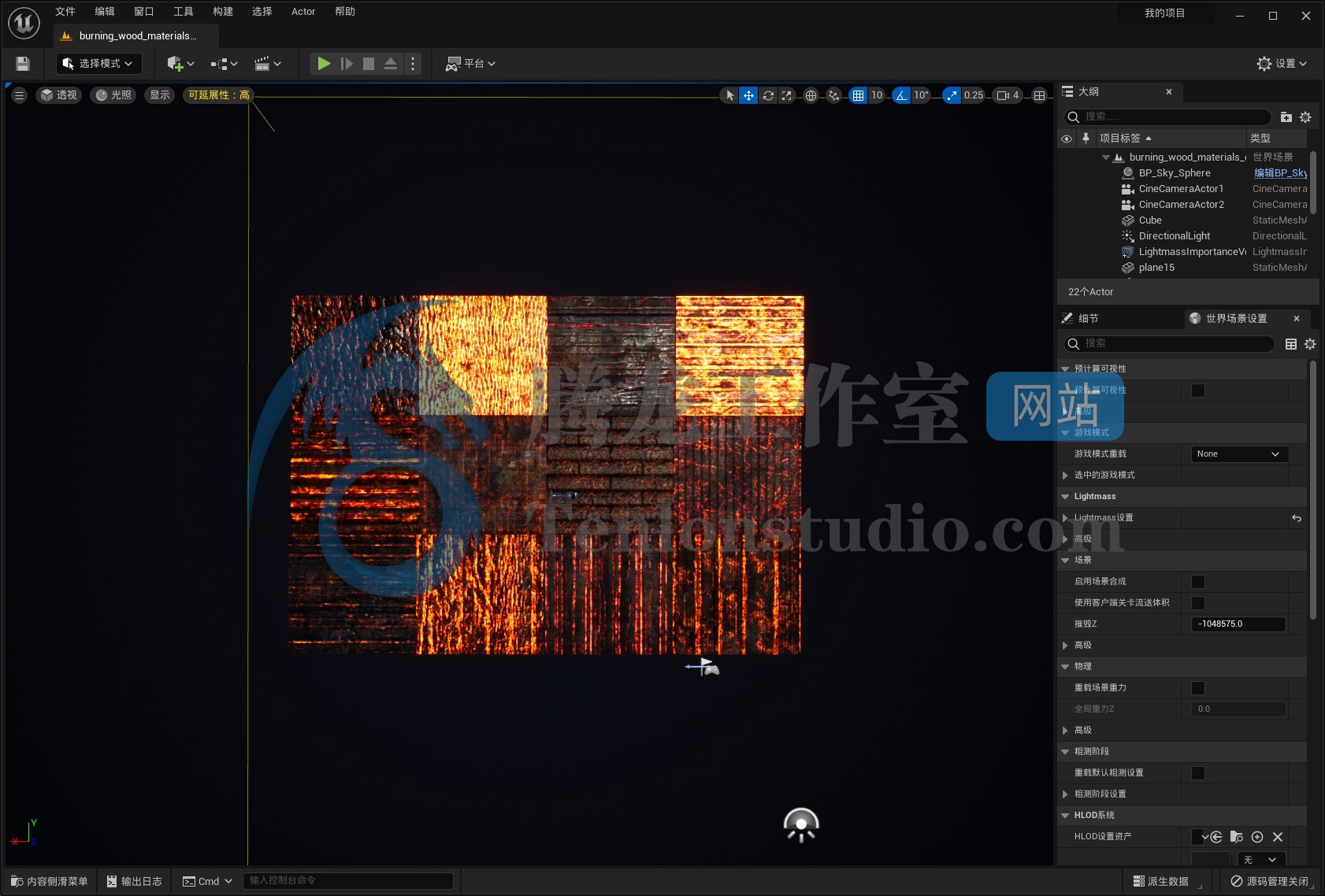Screen dimensions: 1325x896
Task: Save the current level with the disk icon
Action: pos(23,64)
